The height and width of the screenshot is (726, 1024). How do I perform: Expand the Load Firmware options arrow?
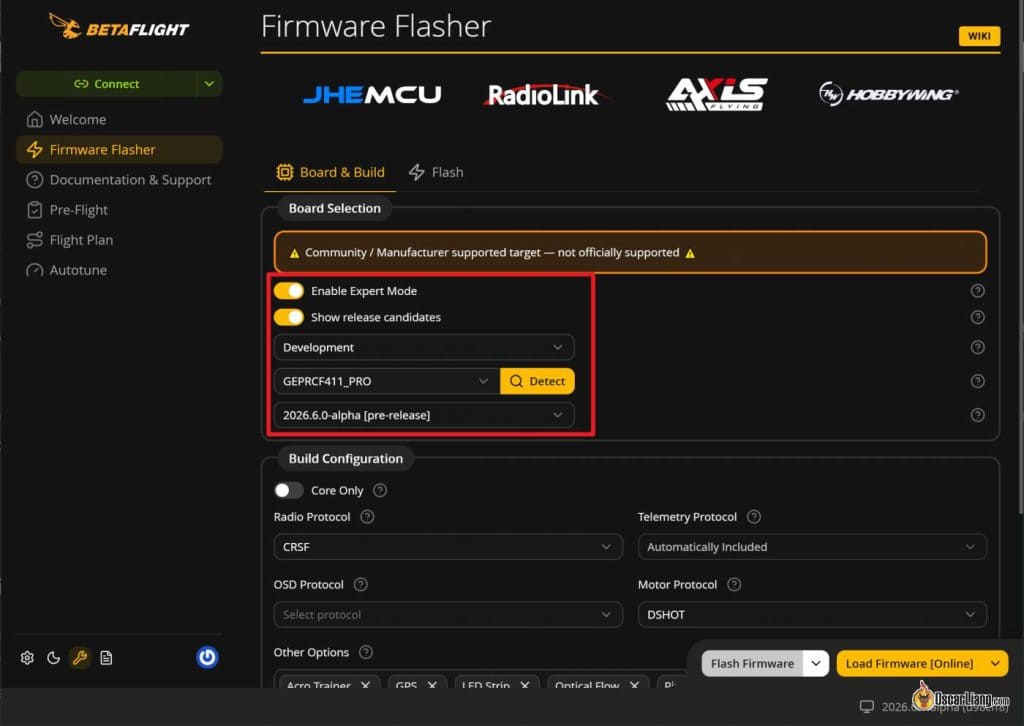click(x=995, y=663)
